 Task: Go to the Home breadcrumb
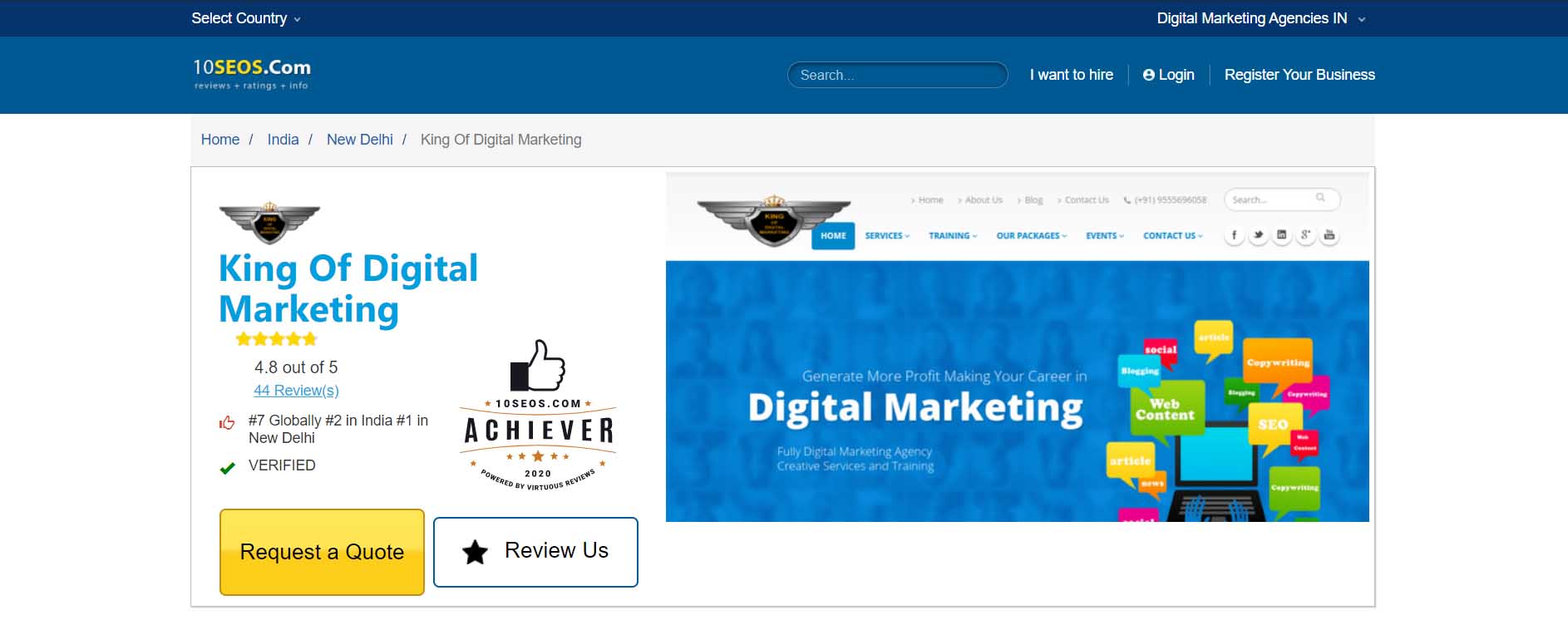point(220,140)
